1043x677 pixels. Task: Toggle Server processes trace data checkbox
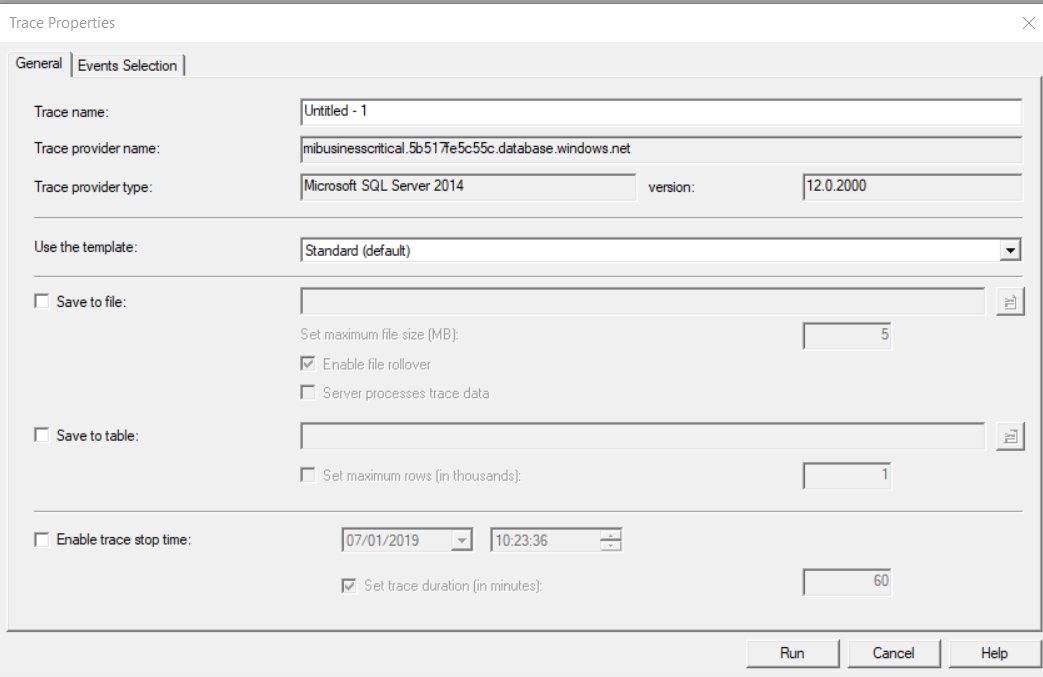(309, 393)
